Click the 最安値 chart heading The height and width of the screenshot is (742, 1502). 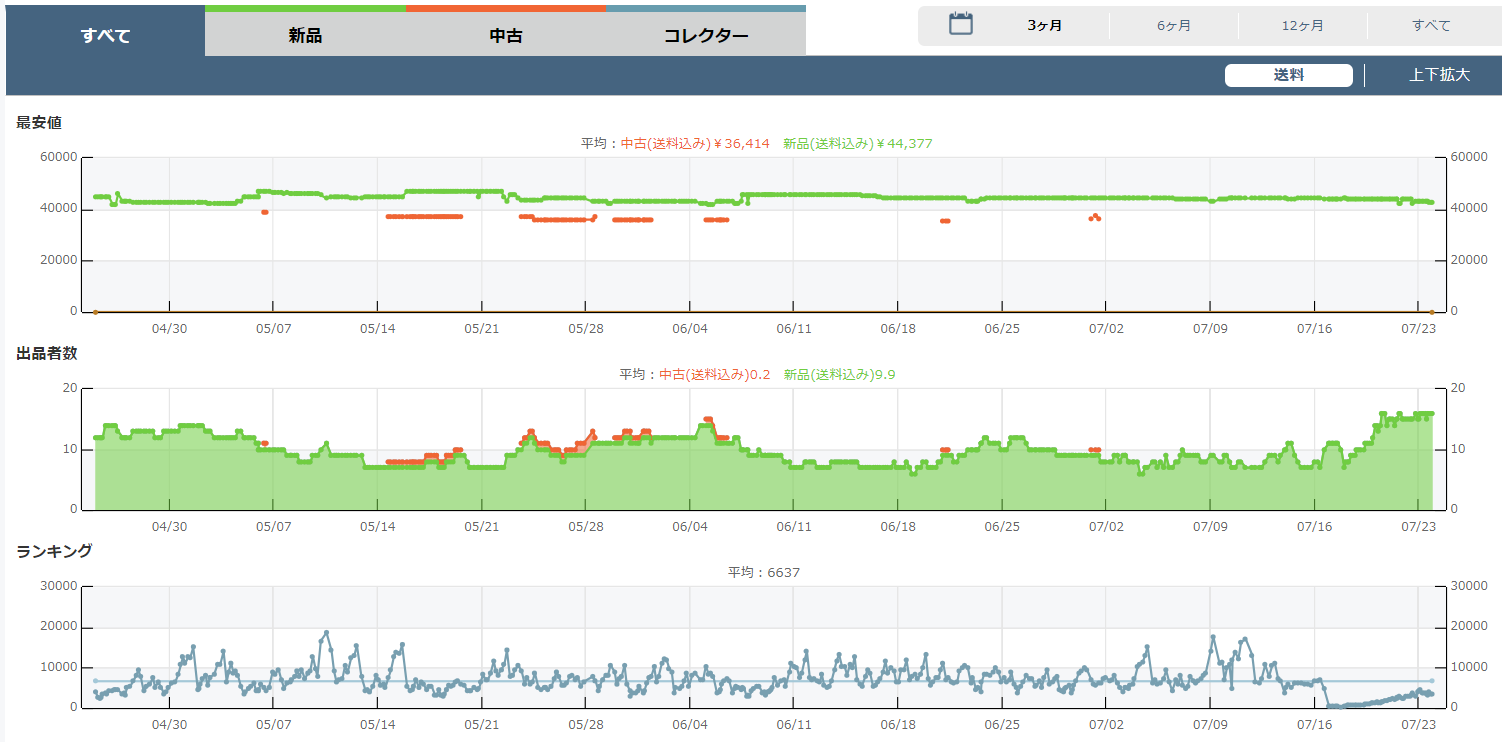(x=40, y=123)
